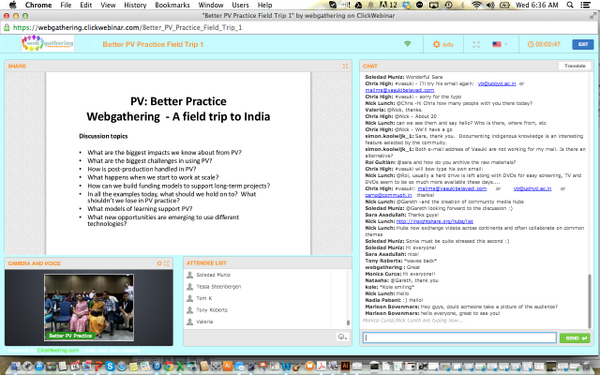Open Microsoft Word from the Dock

pyautogui.click(x=286, y=366)
